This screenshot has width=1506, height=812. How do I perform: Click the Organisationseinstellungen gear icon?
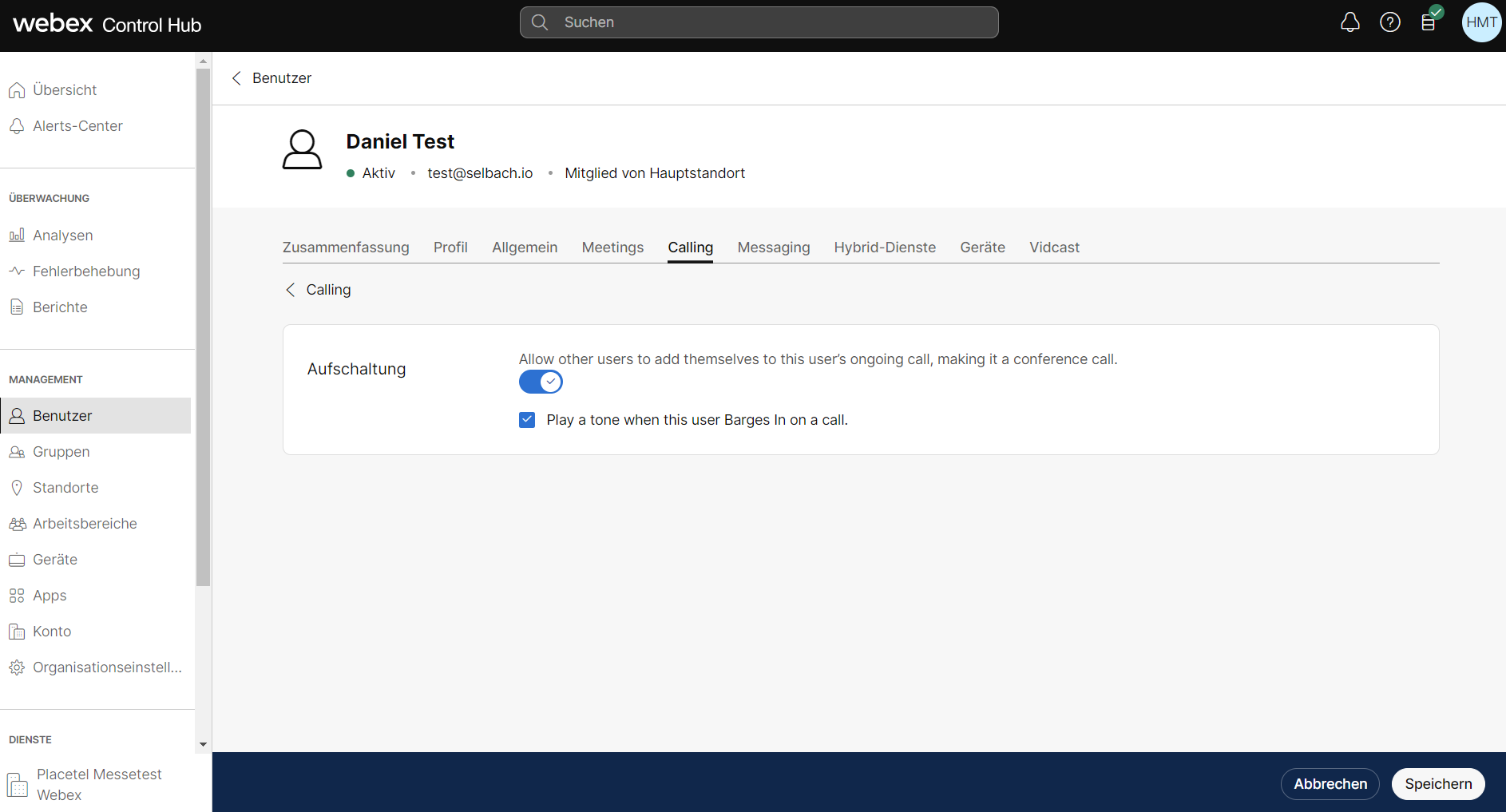(17, 667)
